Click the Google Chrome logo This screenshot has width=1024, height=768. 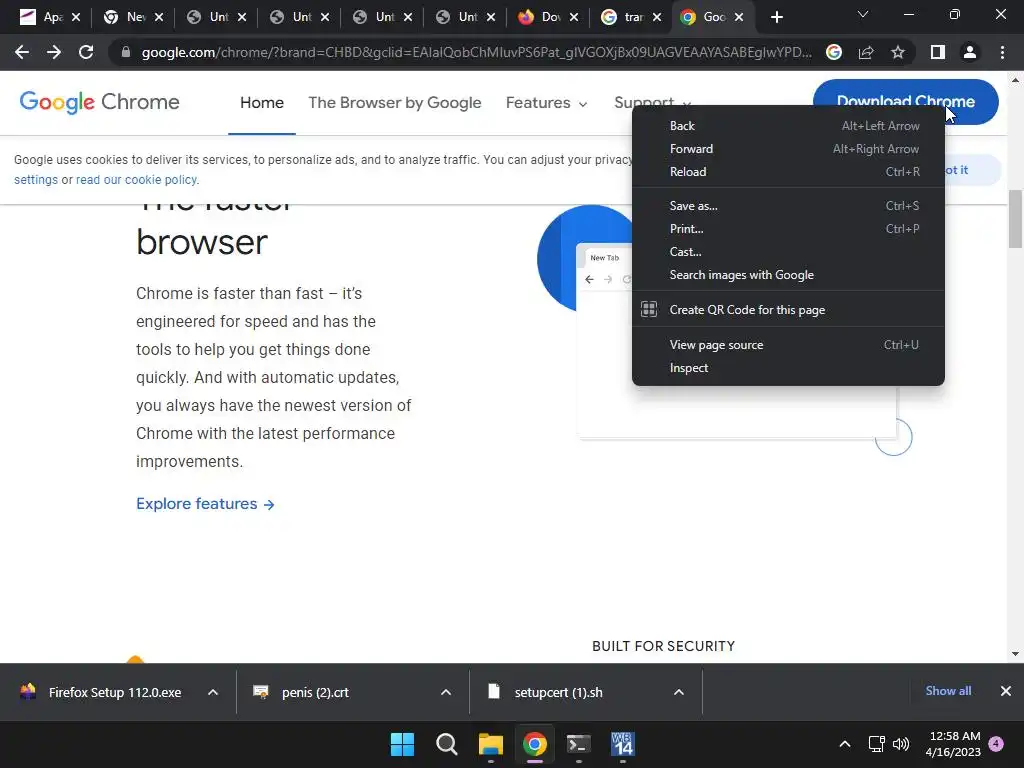[x=99, y=102]
